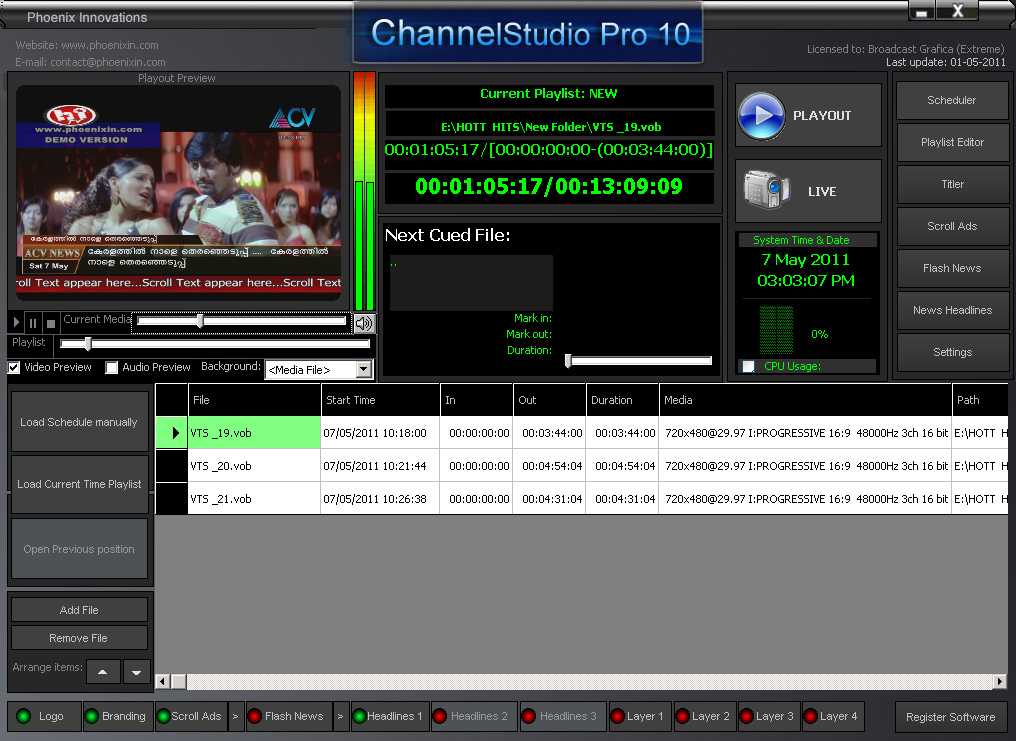Screen dimensions: 1016x741
Task: Toggle Layer 2 indicator
Action: 682,716
